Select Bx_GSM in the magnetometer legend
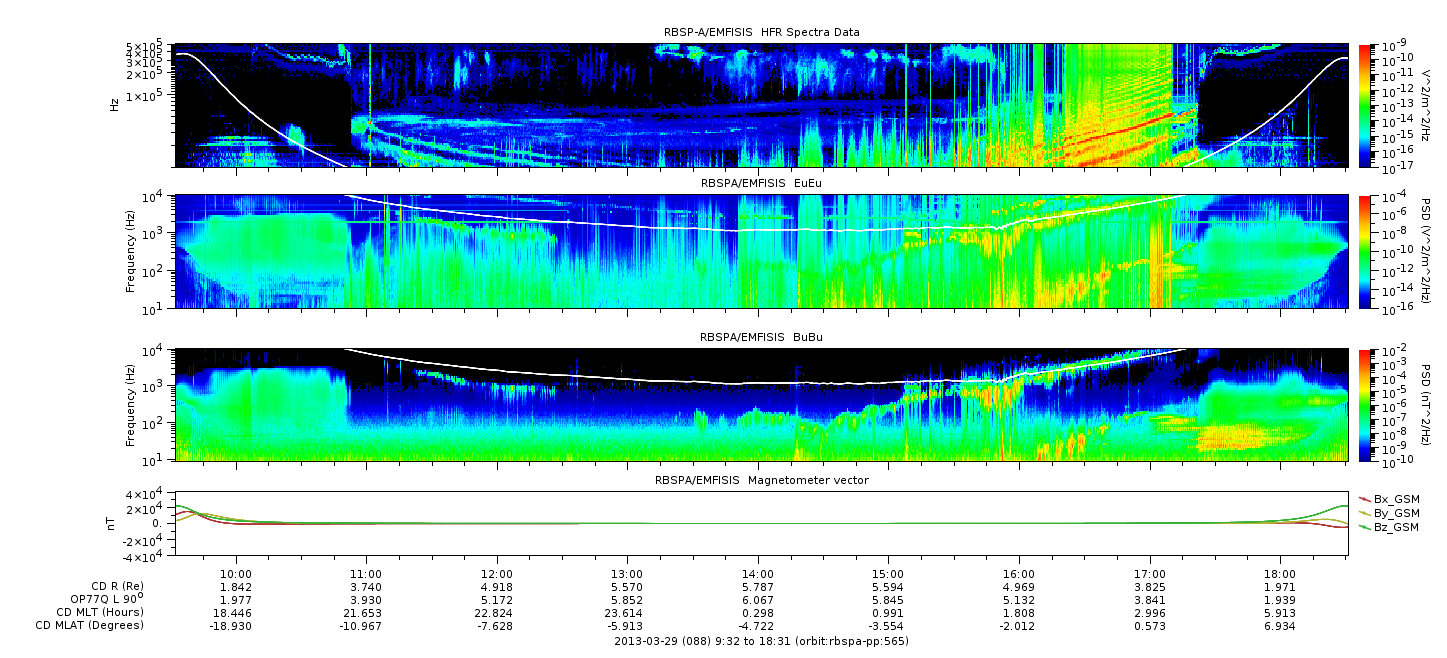The image size is (1447, 658). click(1395, 498)
